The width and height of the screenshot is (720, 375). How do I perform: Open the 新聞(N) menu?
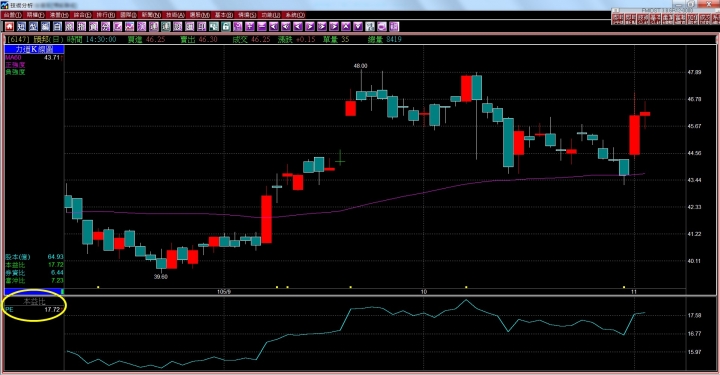[x=152, y=15]
